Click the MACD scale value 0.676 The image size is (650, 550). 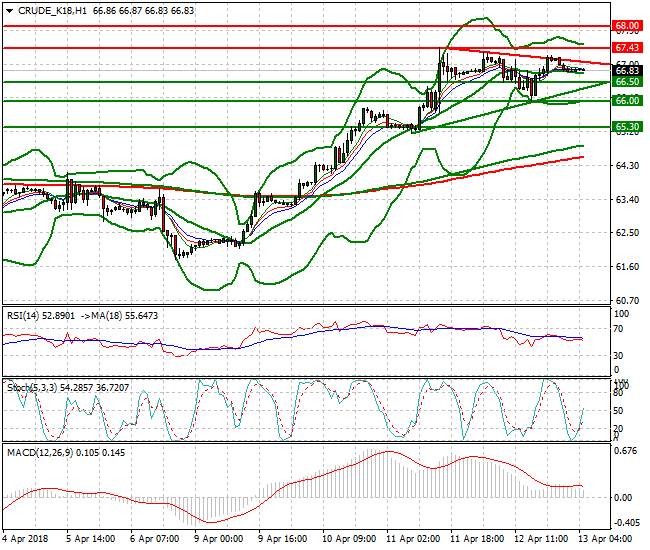point(625,451)
